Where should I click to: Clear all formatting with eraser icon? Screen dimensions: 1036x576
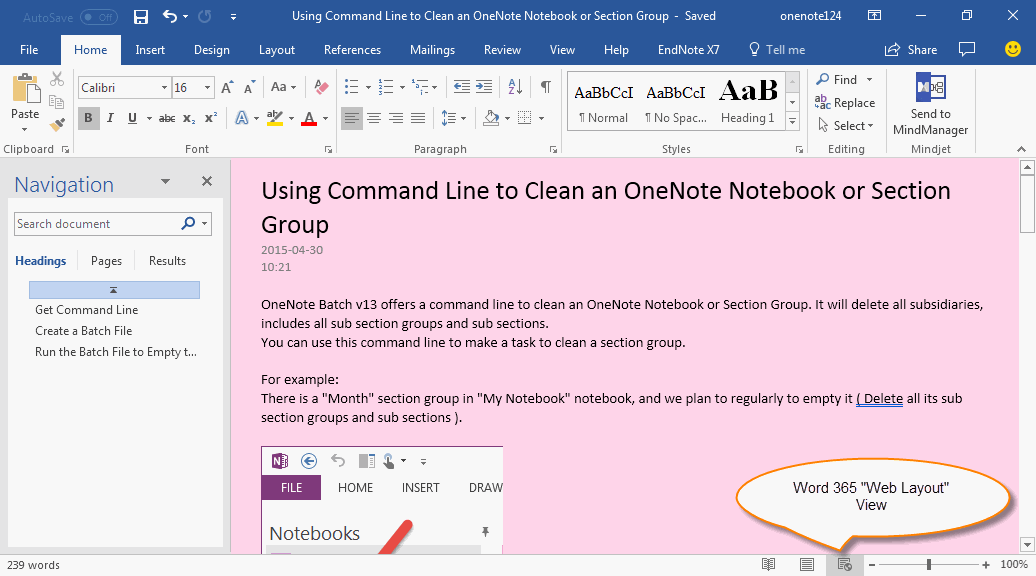321,87
